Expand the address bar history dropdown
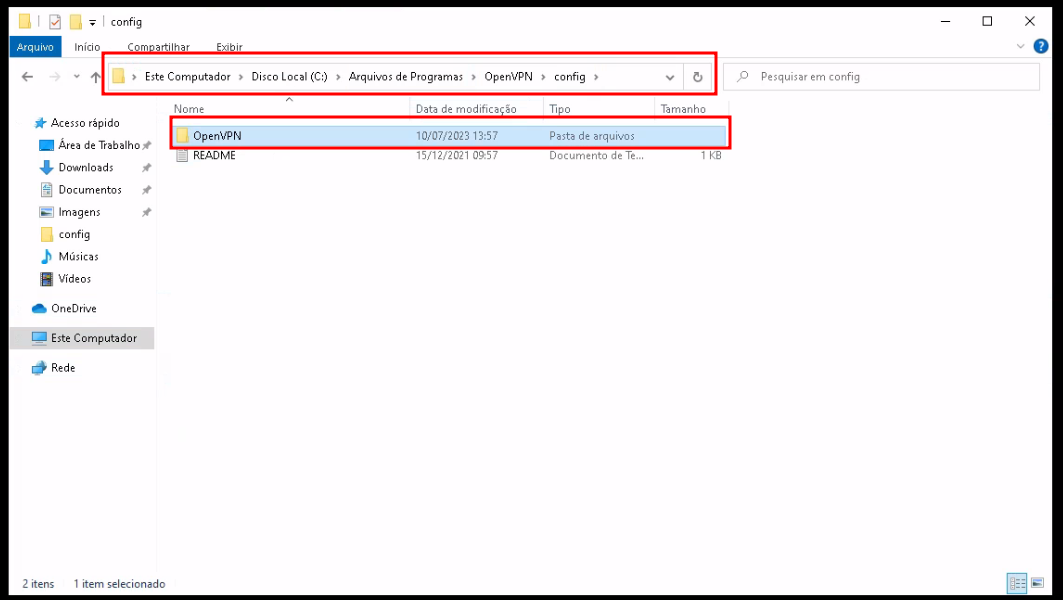 pyautogui.click(x=670, y=77)
